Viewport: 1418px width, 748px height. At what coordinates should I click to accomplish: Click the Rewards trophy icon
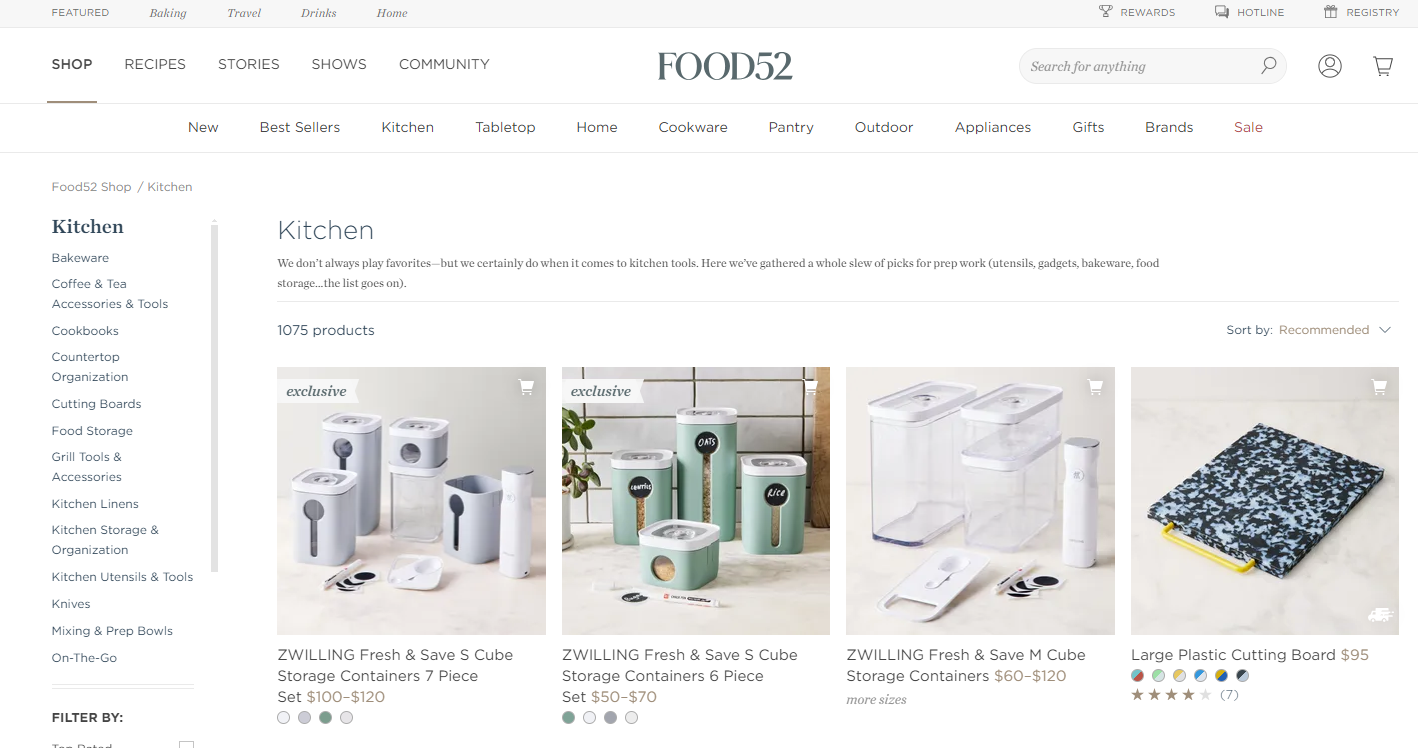1105,12
